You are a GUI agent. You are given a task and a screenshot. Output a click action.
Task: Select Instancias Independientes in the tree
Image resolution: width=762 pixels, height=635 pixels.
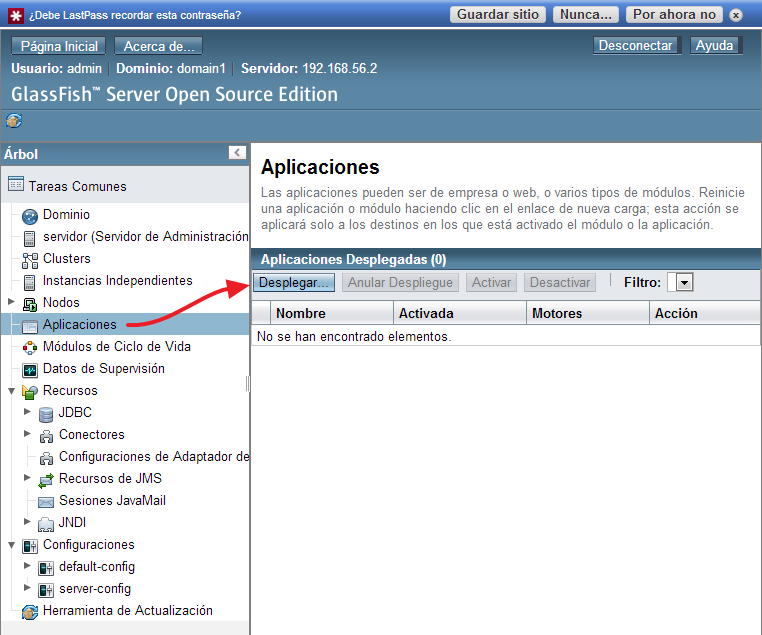(117, 281)
